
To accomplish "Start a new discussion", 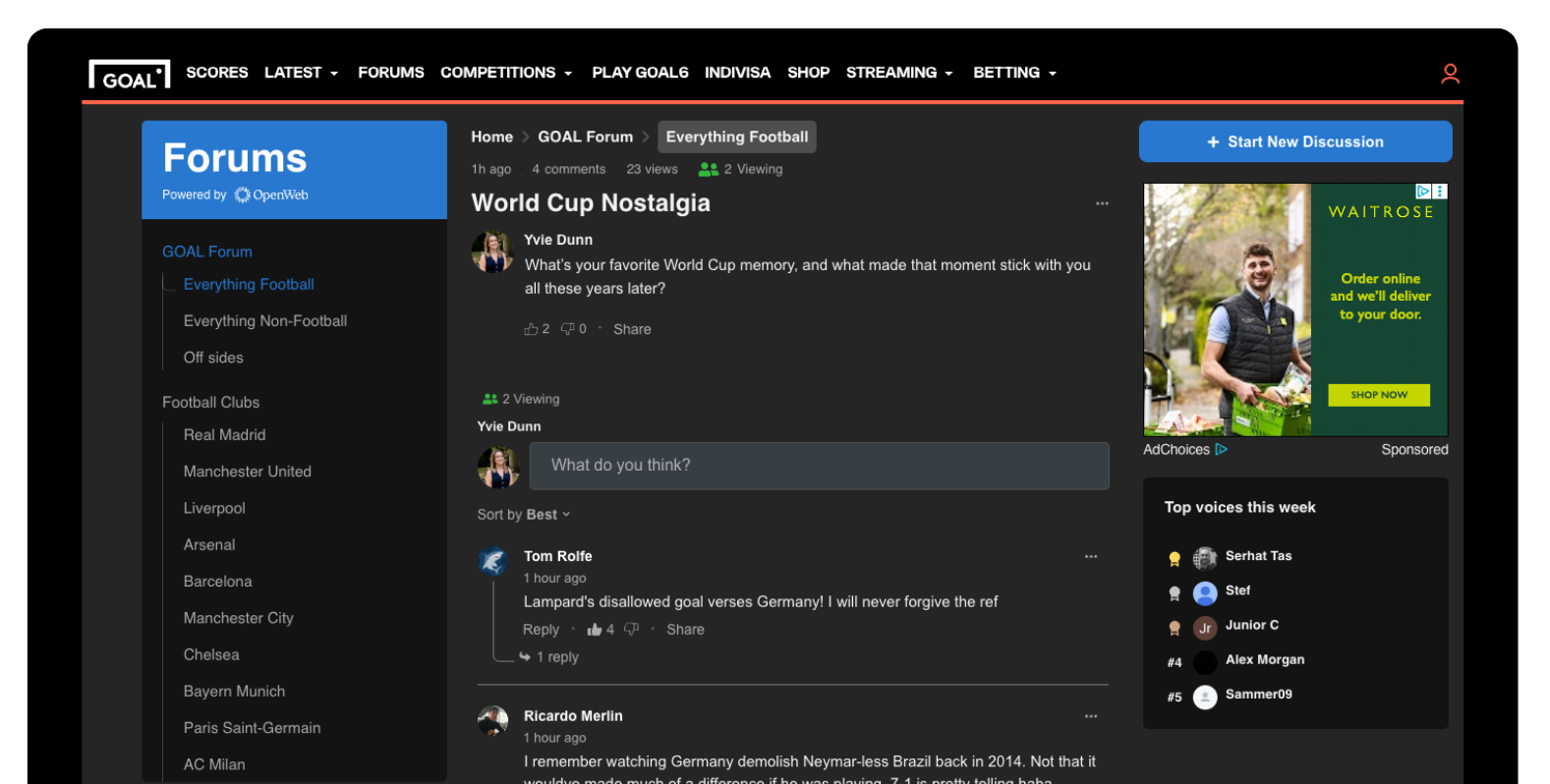I will tap(1294, 141).
